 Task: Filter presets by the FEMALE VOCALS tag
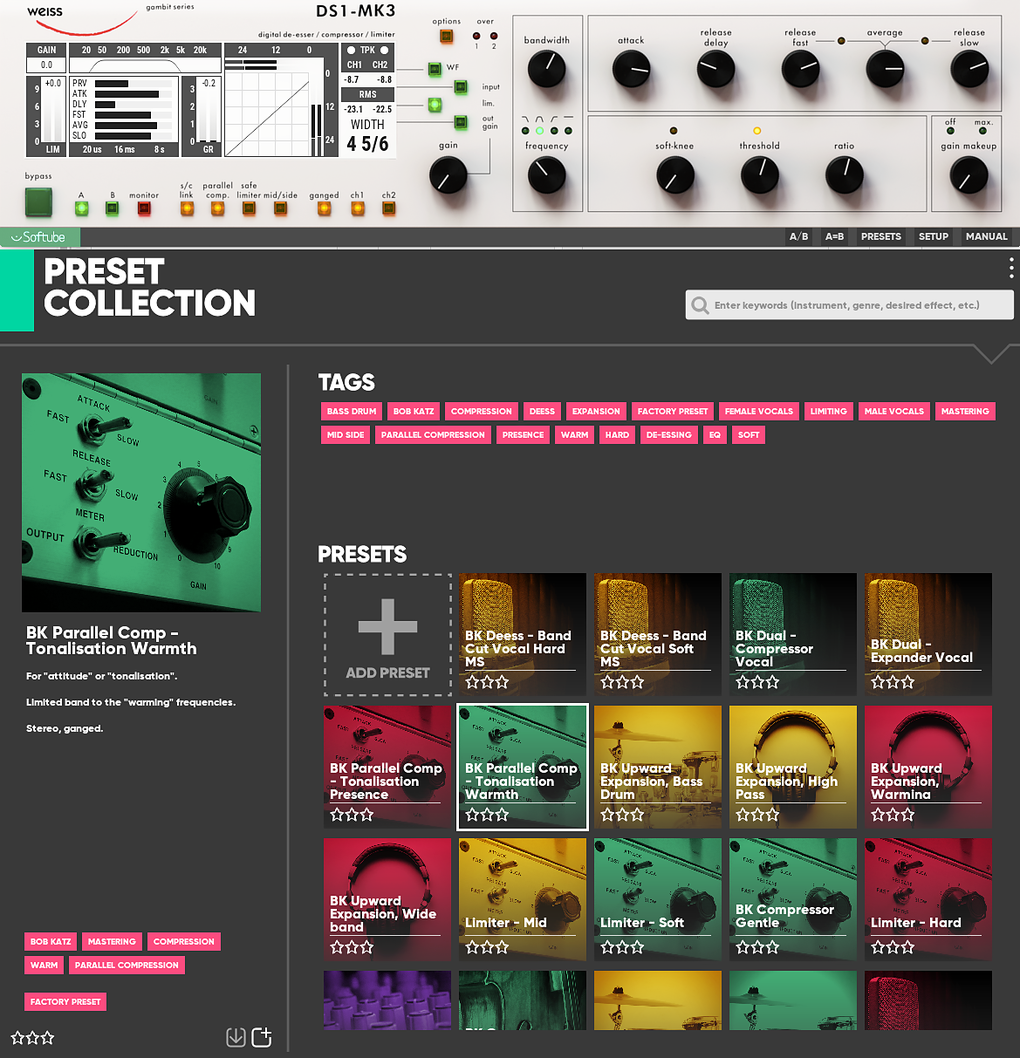pyautogui.click(x=759, y=412)
